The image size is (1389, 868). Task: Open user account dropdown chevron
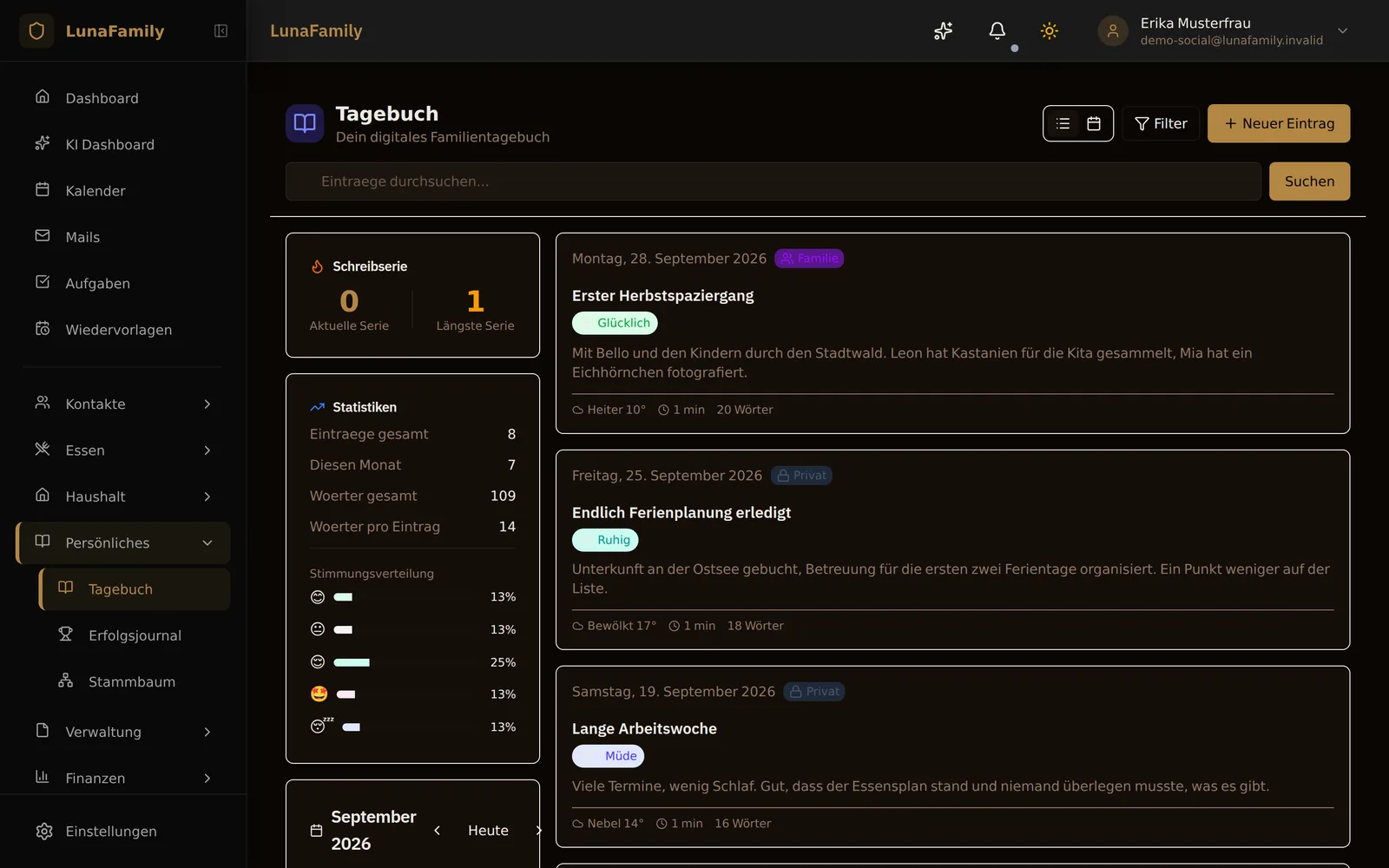click(1343, 31)
